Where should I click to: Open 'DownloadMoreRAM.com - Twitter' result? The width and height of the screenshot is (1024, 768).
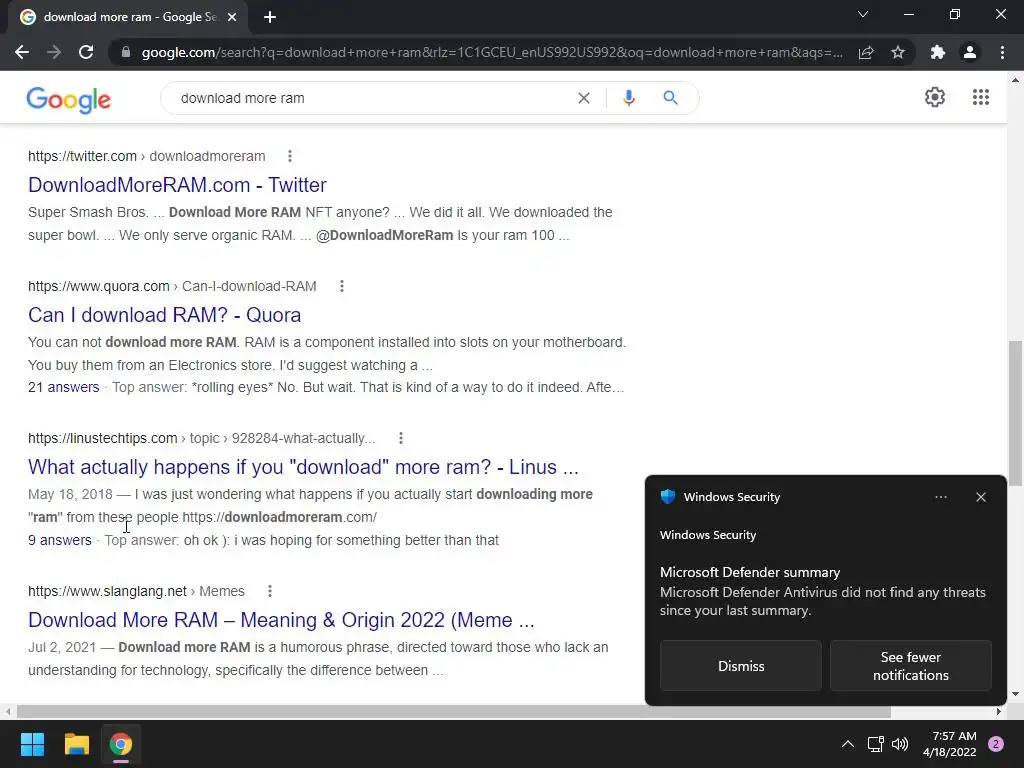click(x=177, y=185)
